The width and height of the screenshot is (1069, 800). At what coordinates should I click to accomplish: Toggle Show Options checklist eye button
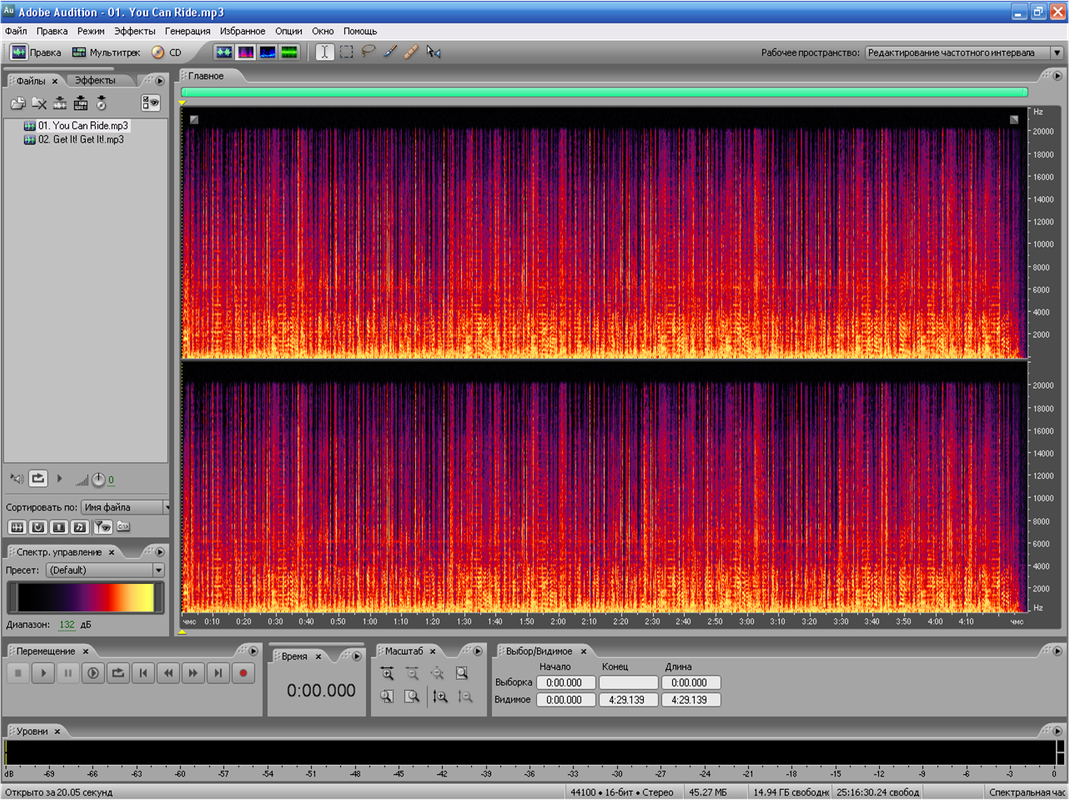[x=151, y=103]
